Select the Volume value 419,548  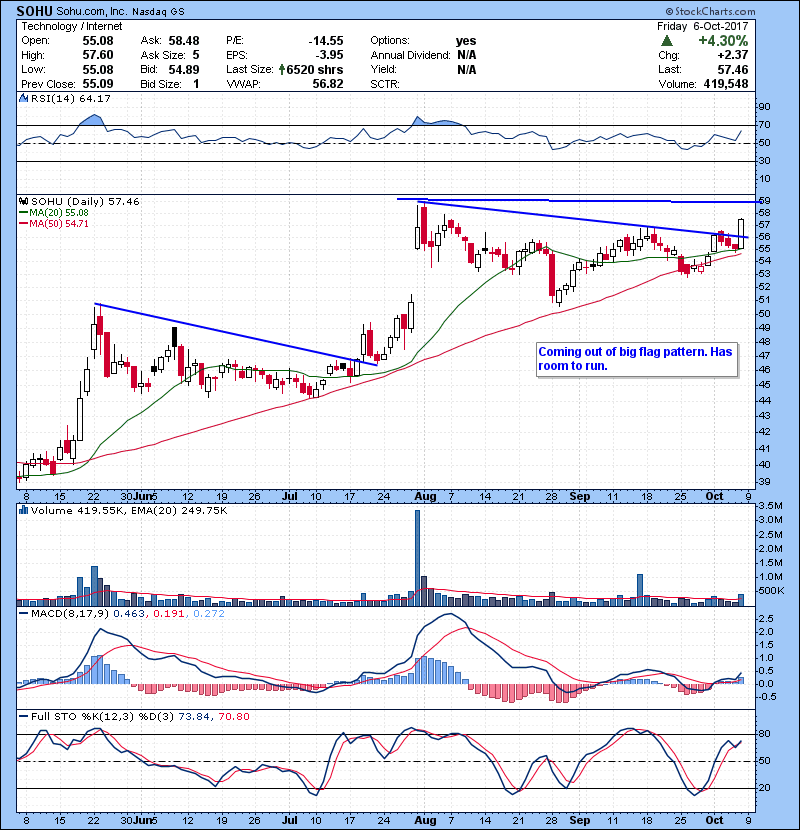pyautogui.click(x=726, y=84)
